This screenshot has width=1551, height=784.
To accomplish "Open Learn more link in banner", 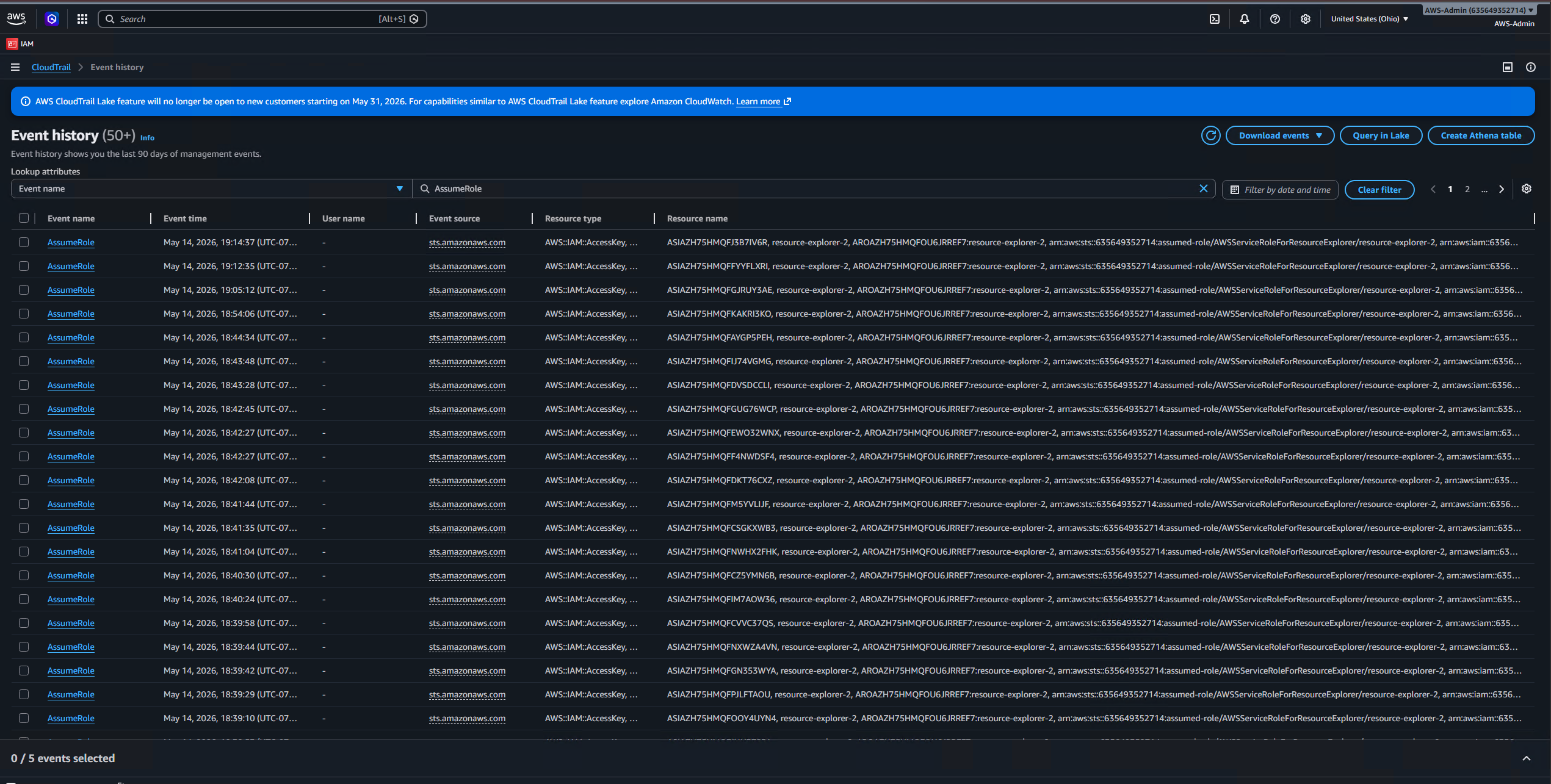I will click(x=763, y=101).
